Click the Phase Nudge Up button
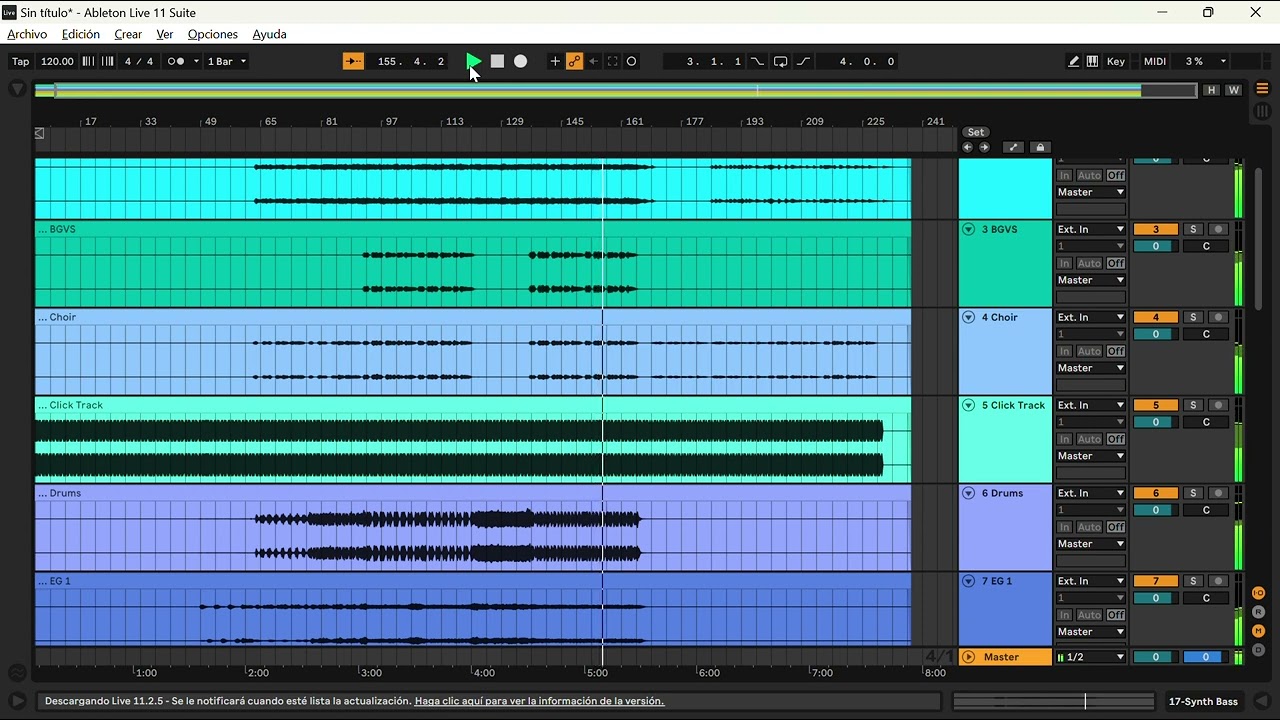The height and width of the screenshot is (720, 1280). pyautogui.click(x=107, y=61)
